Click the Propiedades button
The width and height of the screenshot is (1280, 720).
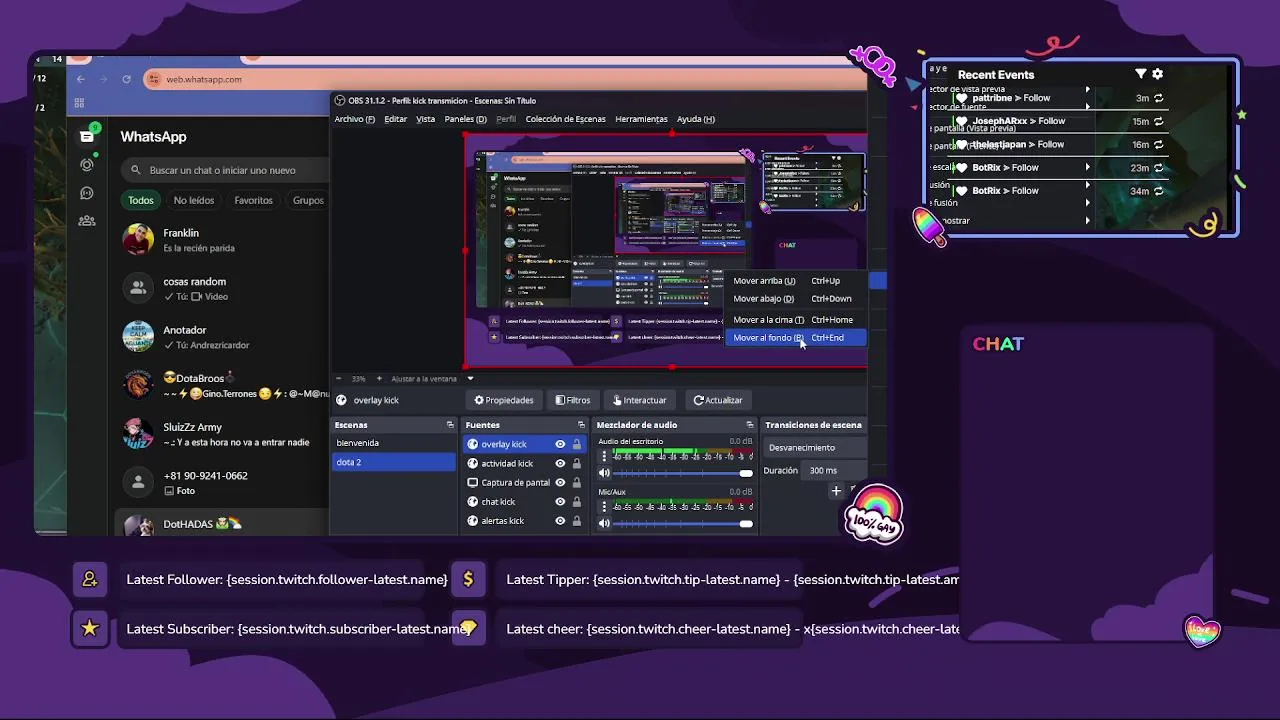click(x=504, y=400)
